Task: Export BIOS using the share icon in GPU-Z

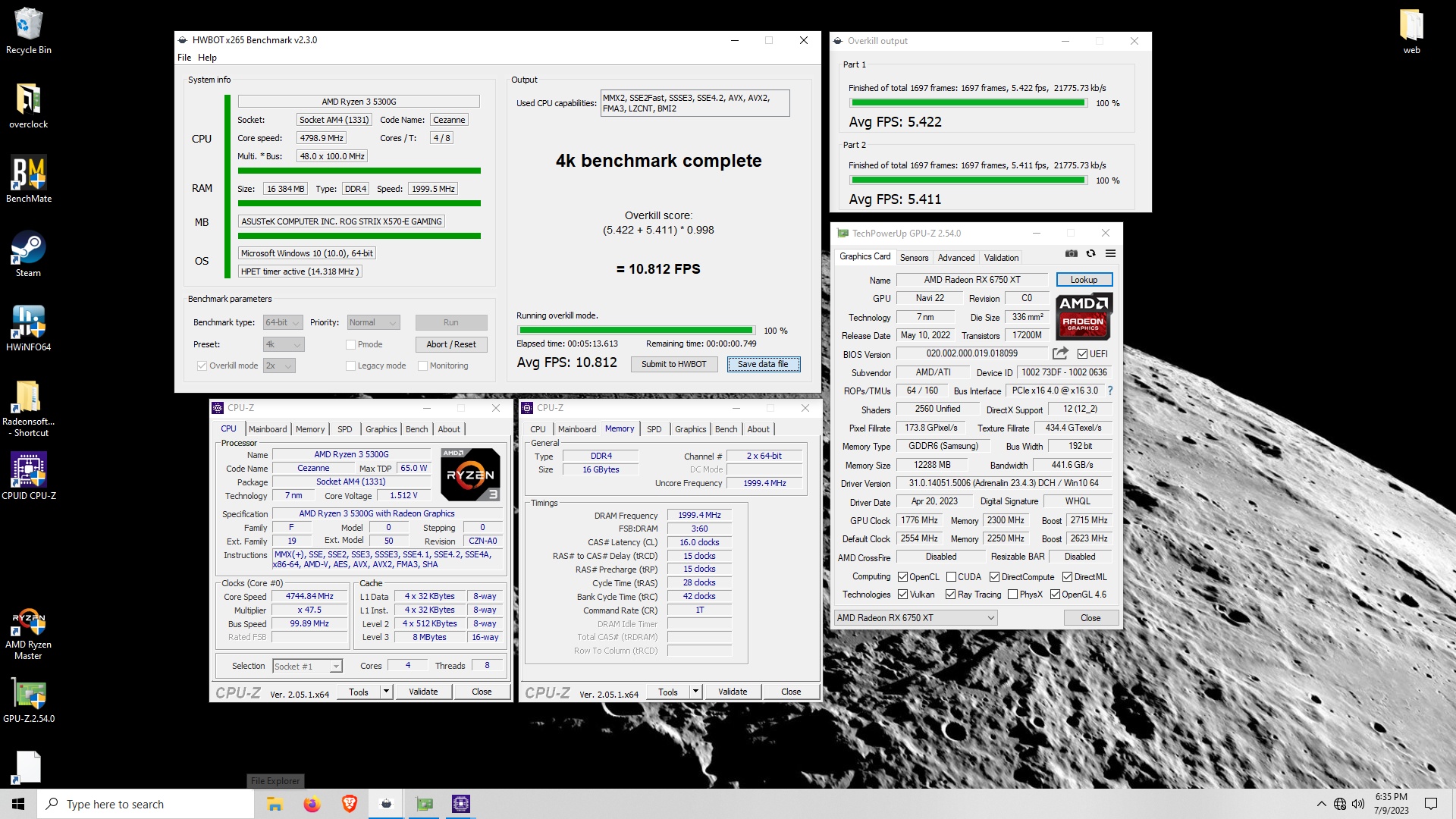Action: tap(1060, 353)
